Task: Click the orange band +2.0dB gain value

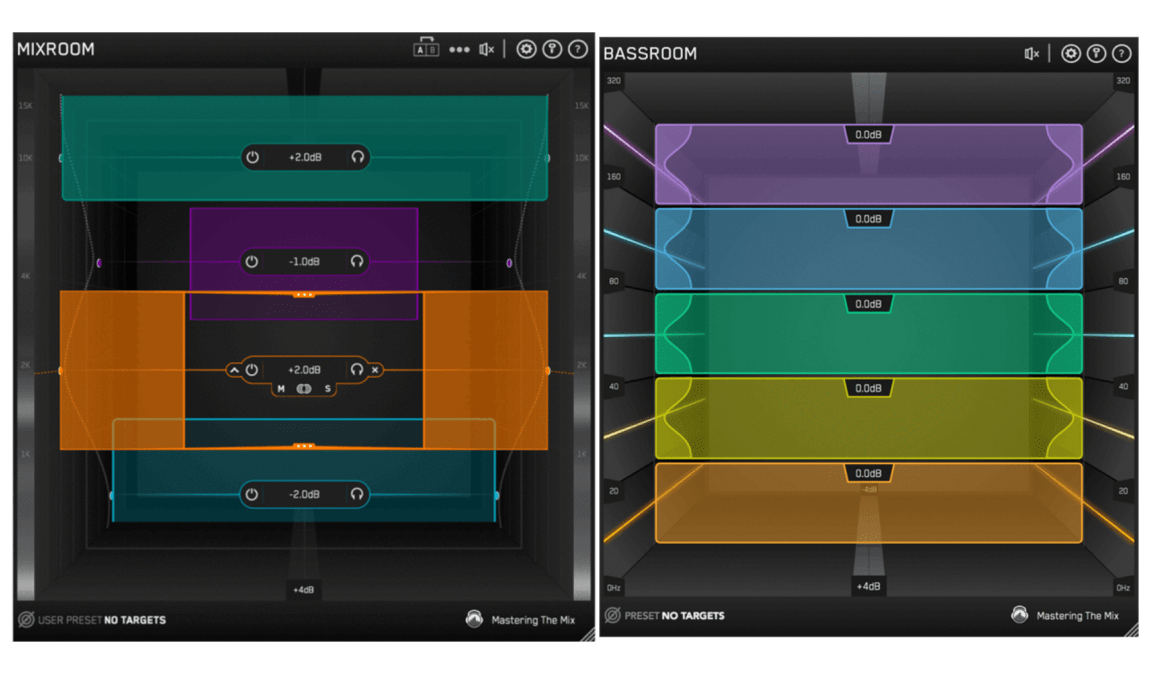Action: click(x=304, y=370)
